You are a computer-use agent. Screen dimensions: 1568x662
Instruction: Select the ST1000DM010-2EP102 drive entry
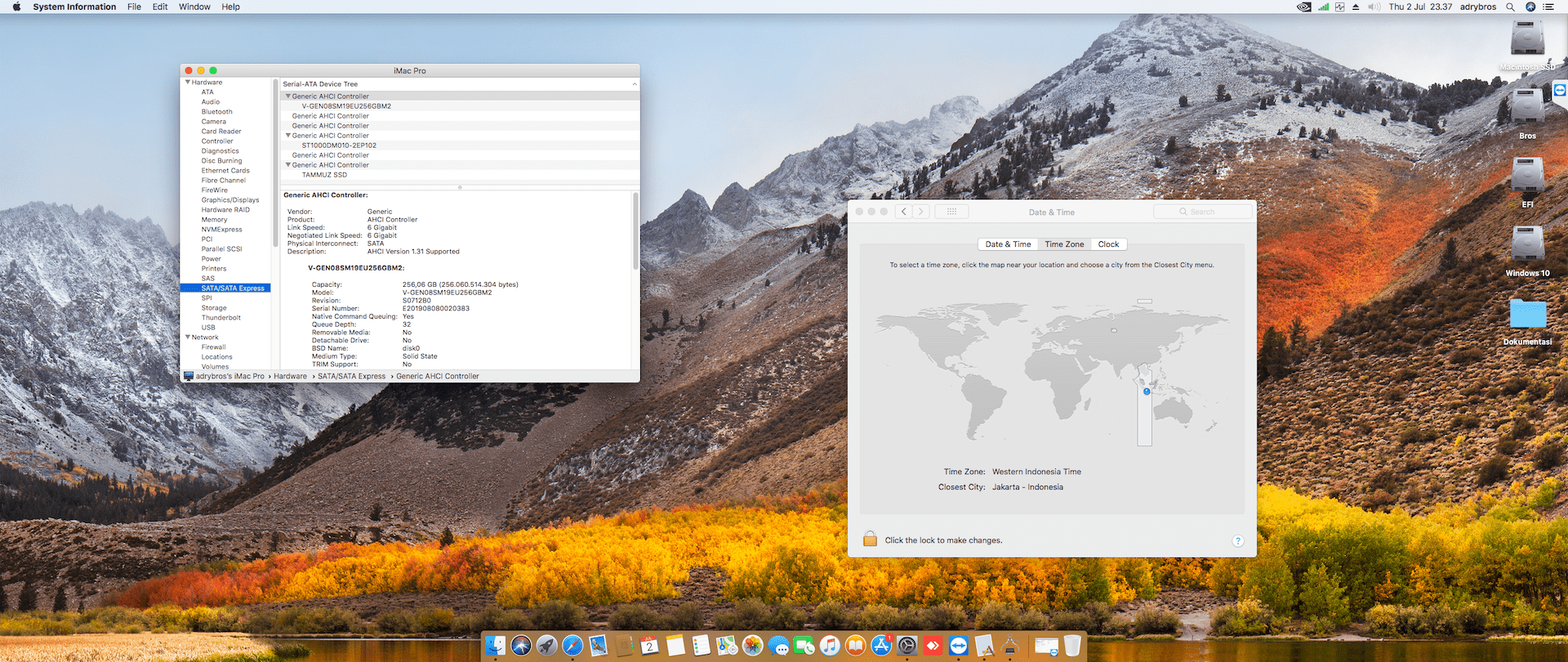coord(339,145)
